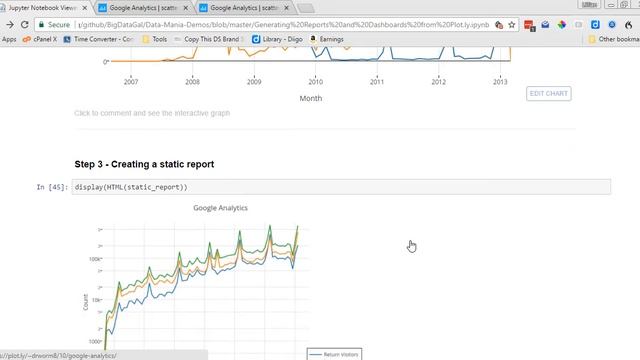Switch to Jupyter Notebook Viewer tab
The height and width of the screenshot is (360, 640).
tap(43, 8)
